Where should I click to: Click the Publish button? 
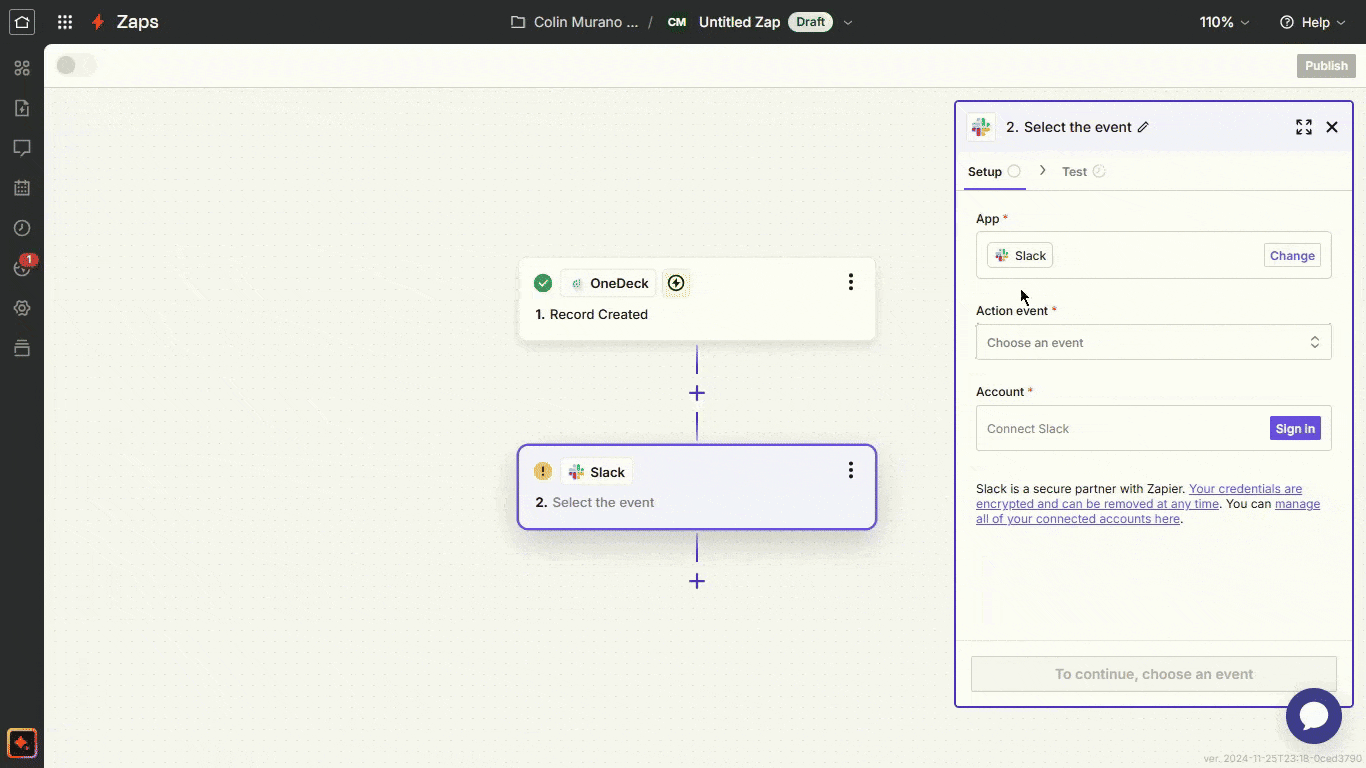(1326, 66)
